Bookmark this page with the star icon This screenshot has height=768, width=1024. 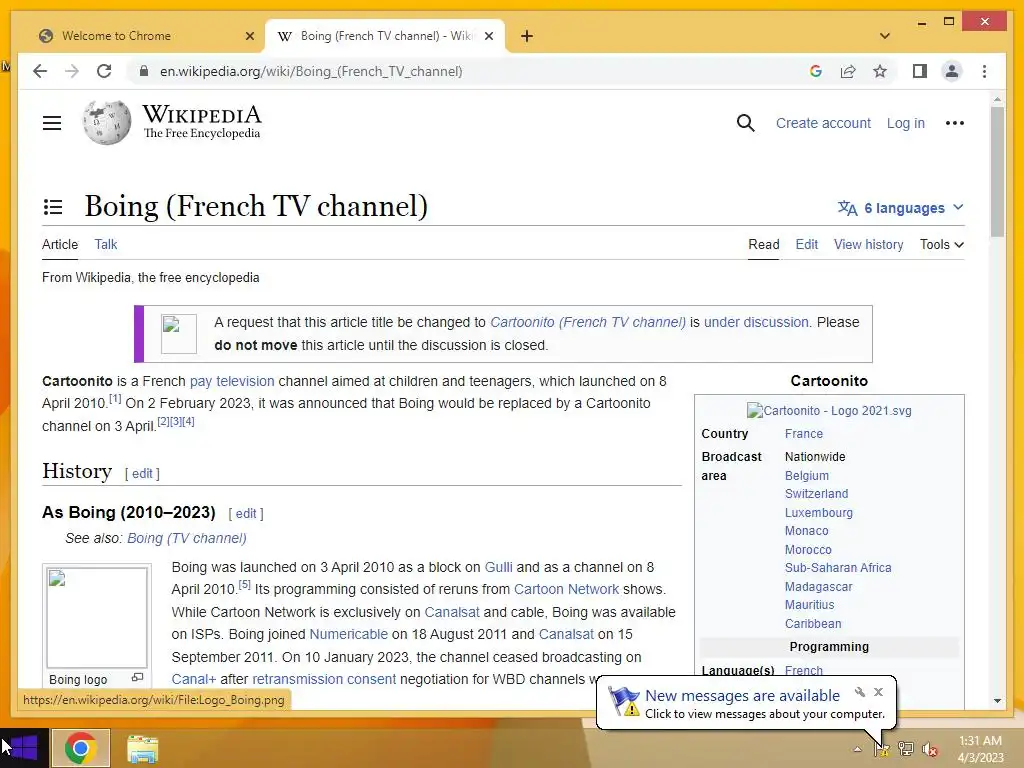click(x=880, y=71)
